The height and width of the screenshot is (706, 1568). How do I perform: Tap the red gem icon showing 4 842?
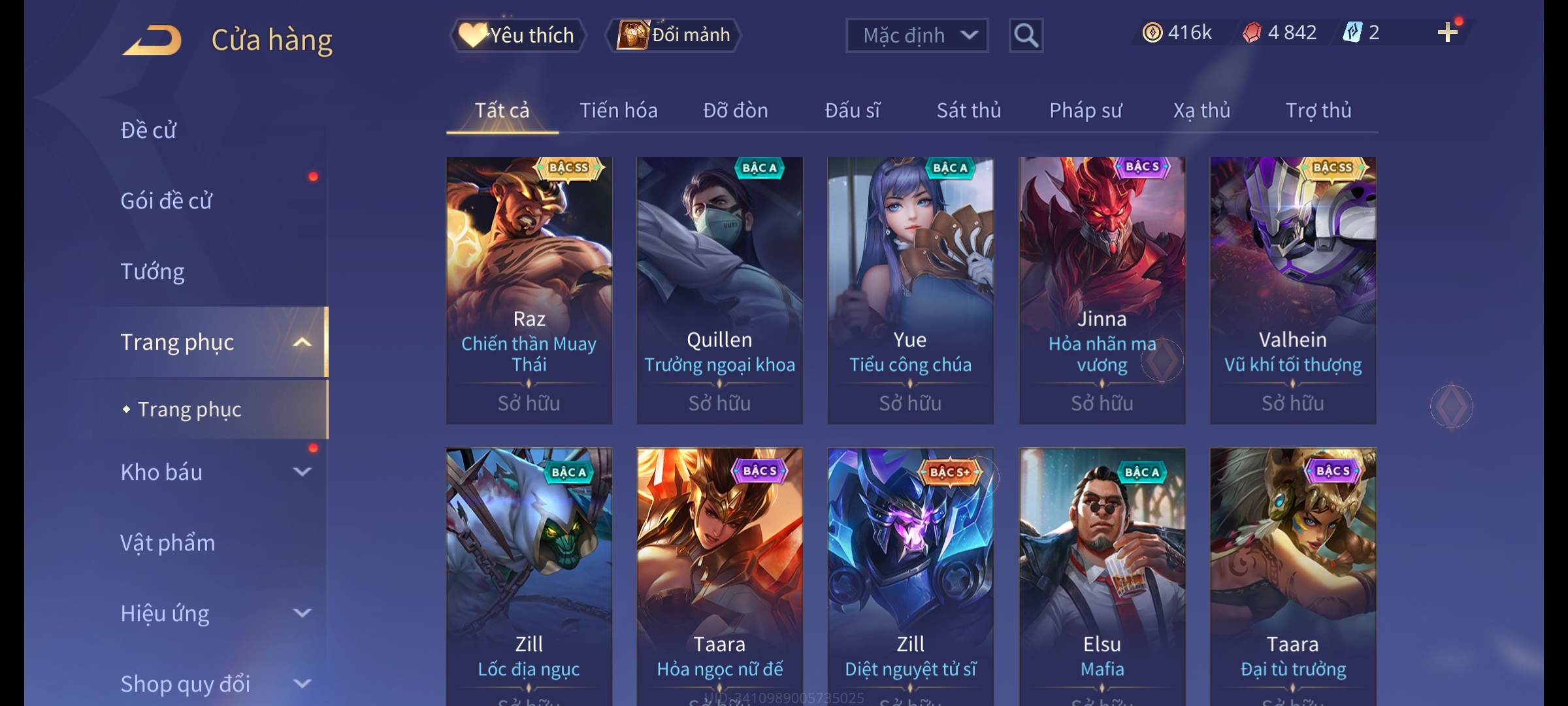[1252, 32]
